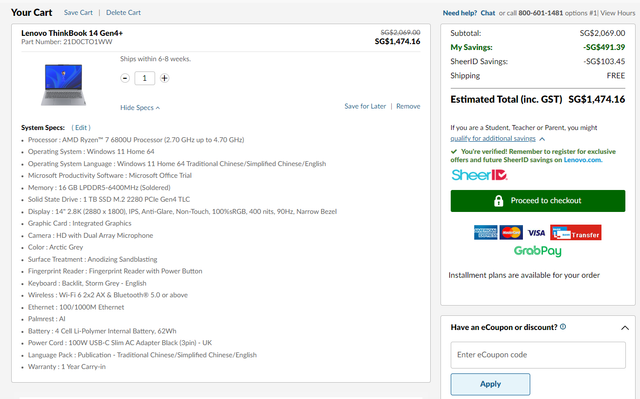
Task: Click the Battery 4 Cell 62Wh spec line
Action: coord(102,331)
